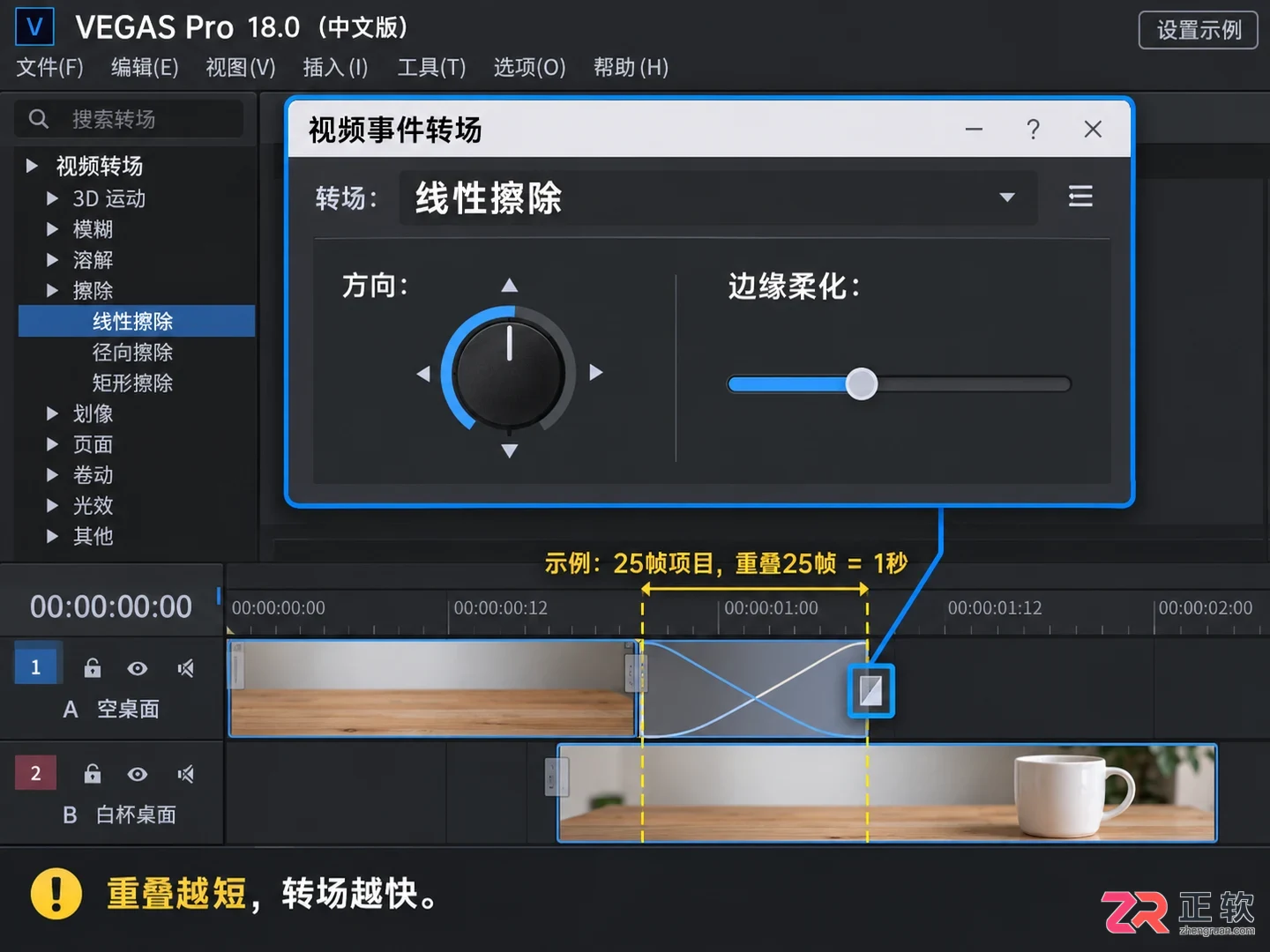Click the search magnifier icon
The image size is (1270, 952).
(x=39, y=119)
